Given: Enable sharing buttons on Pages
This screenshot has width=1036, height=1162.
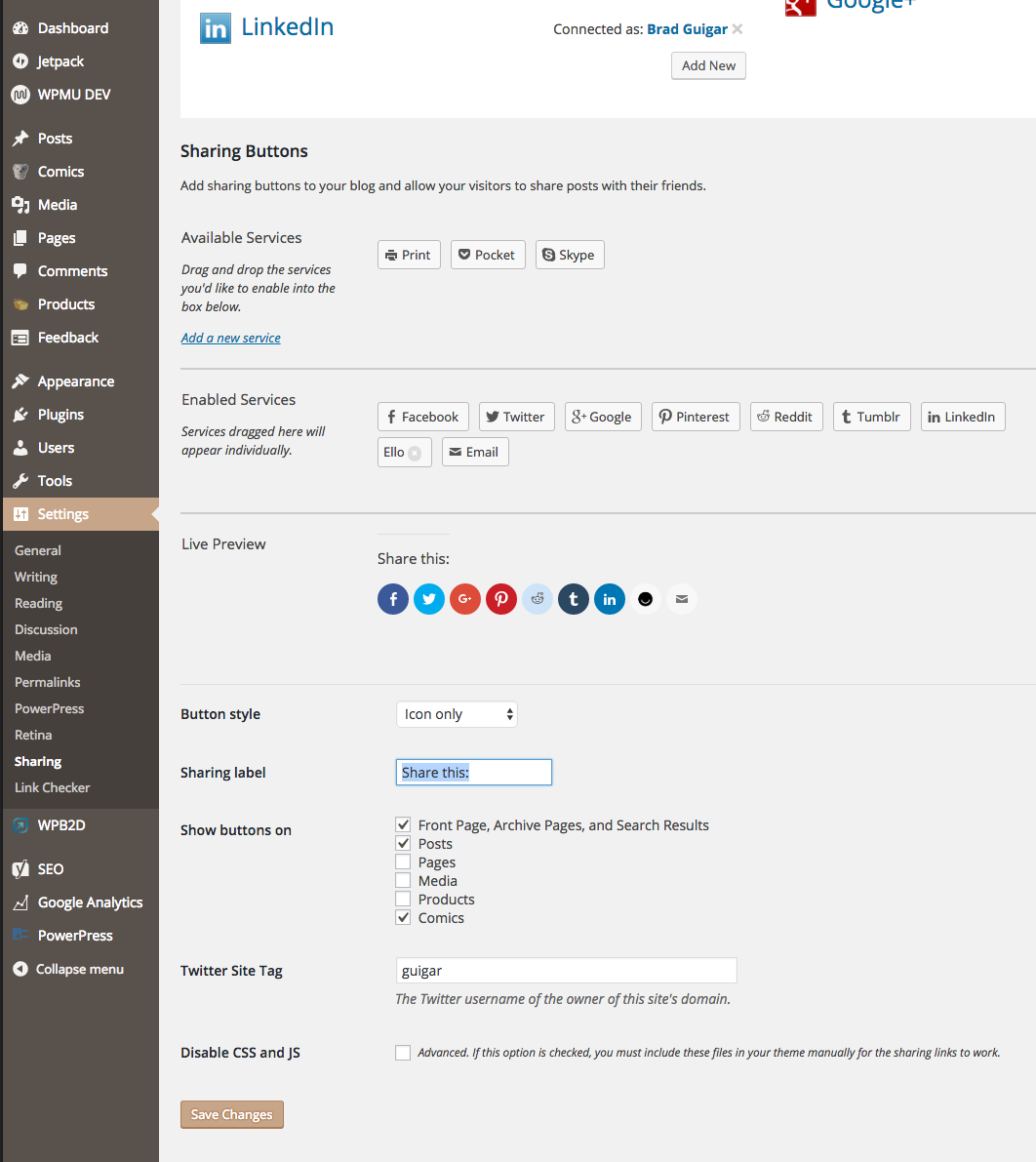Looking at the screenshot, I should [x=403, y=862].
